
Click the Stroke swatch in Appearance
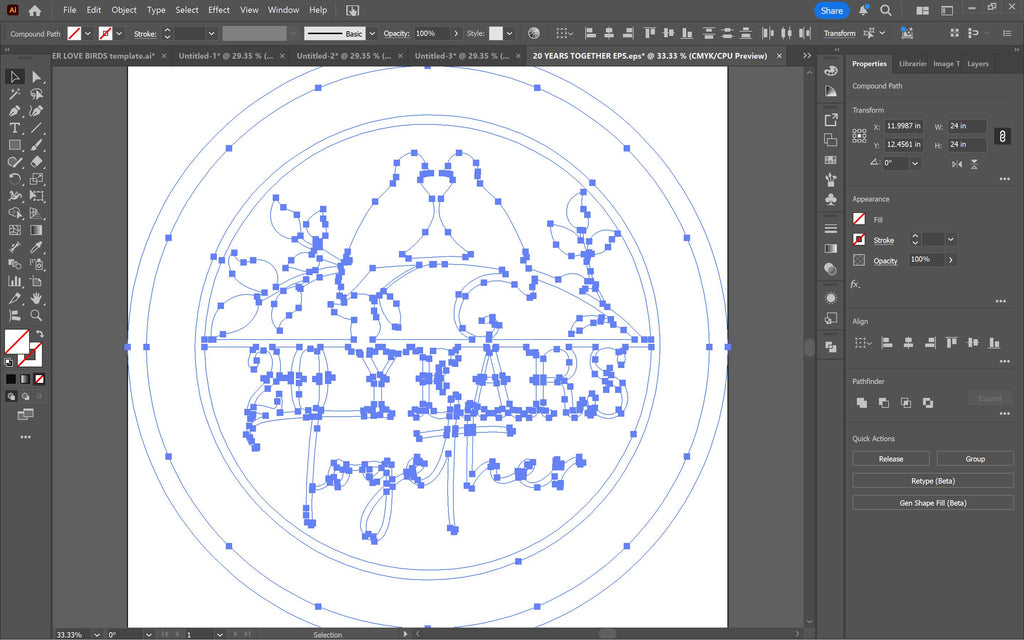click(859, 240)
